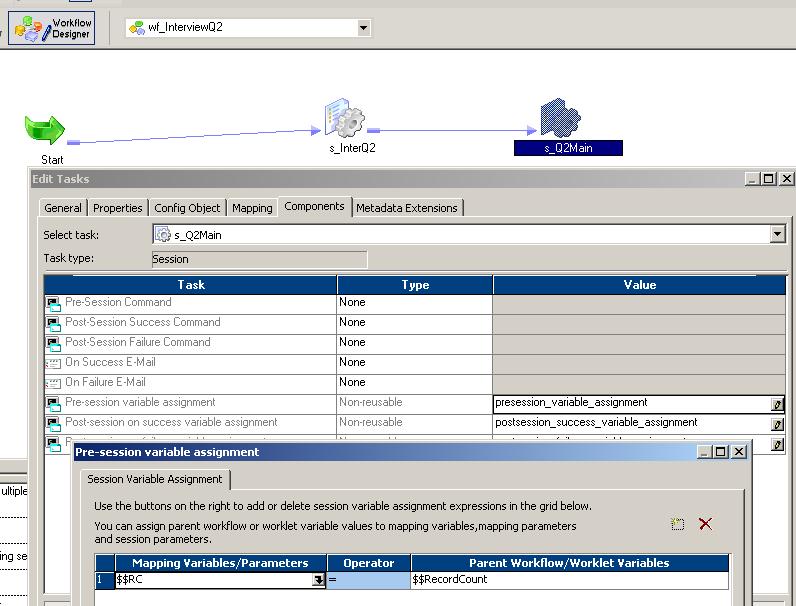This screenshot has width=796, height=606.
Task: Select row 1 header in assignment grid
Action: tap(105, 580)
